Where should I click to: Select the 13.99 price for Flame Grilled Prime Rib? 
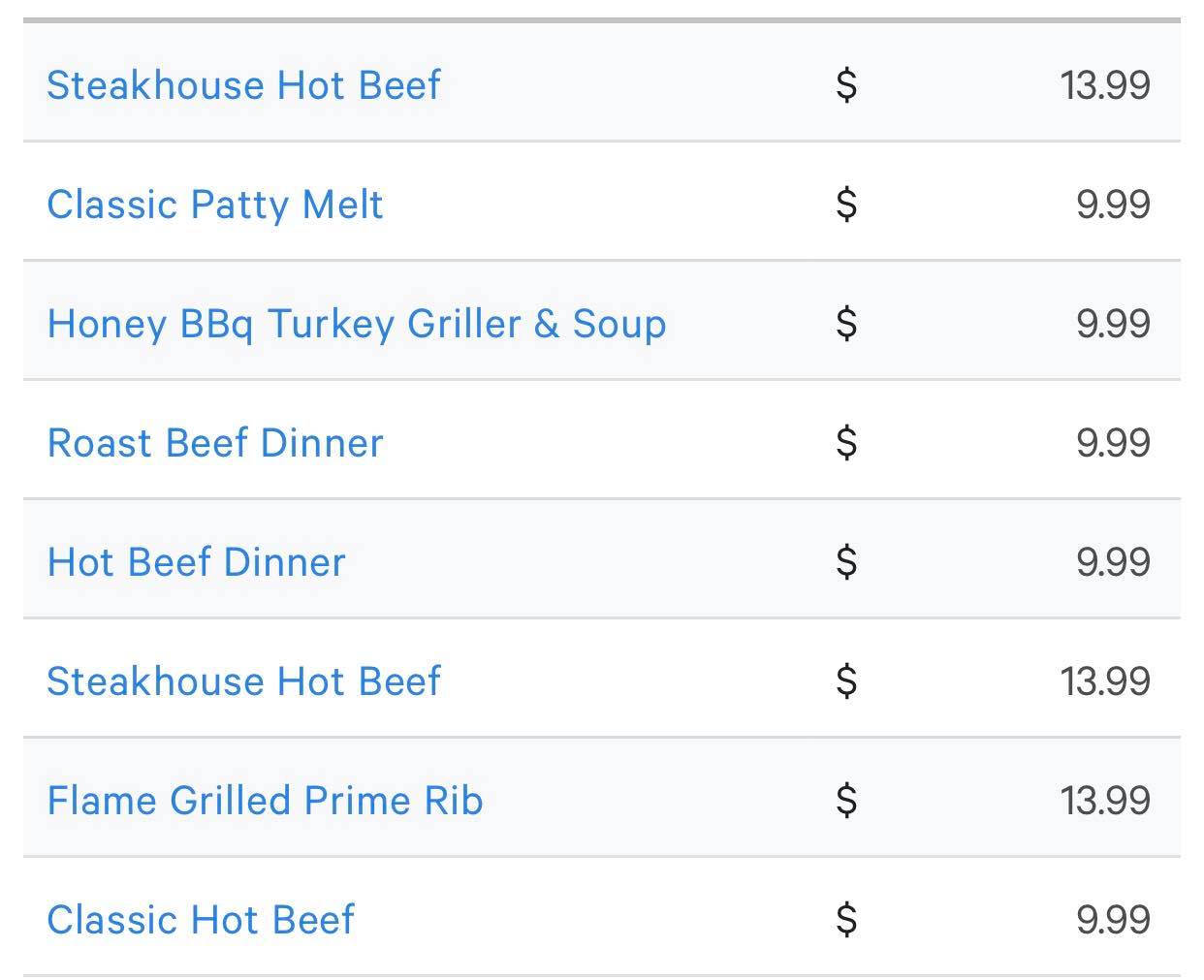(1105, 801)
